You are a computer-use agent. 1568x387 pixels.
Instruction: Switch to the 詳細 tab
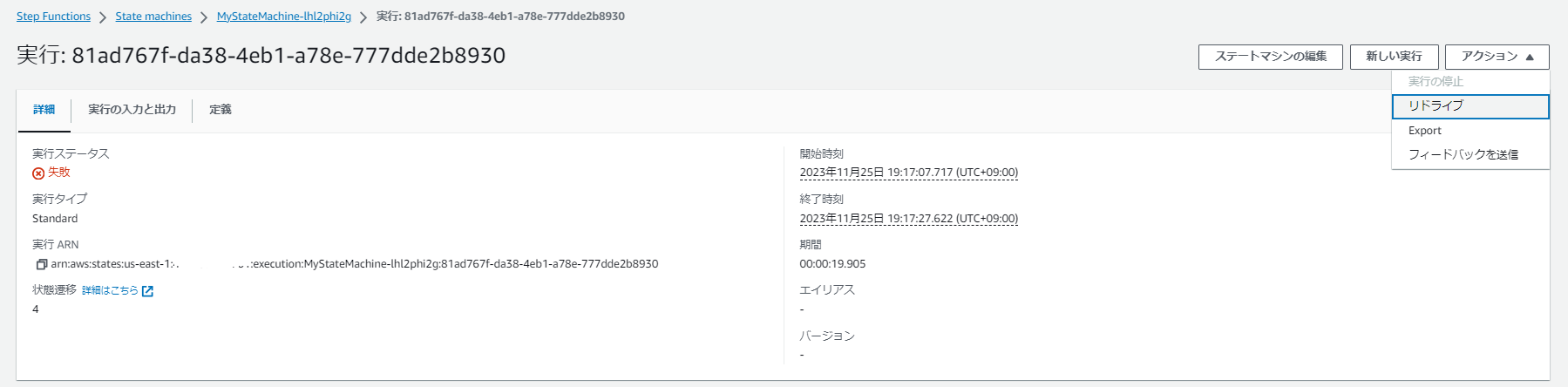[x=44, y=110]
